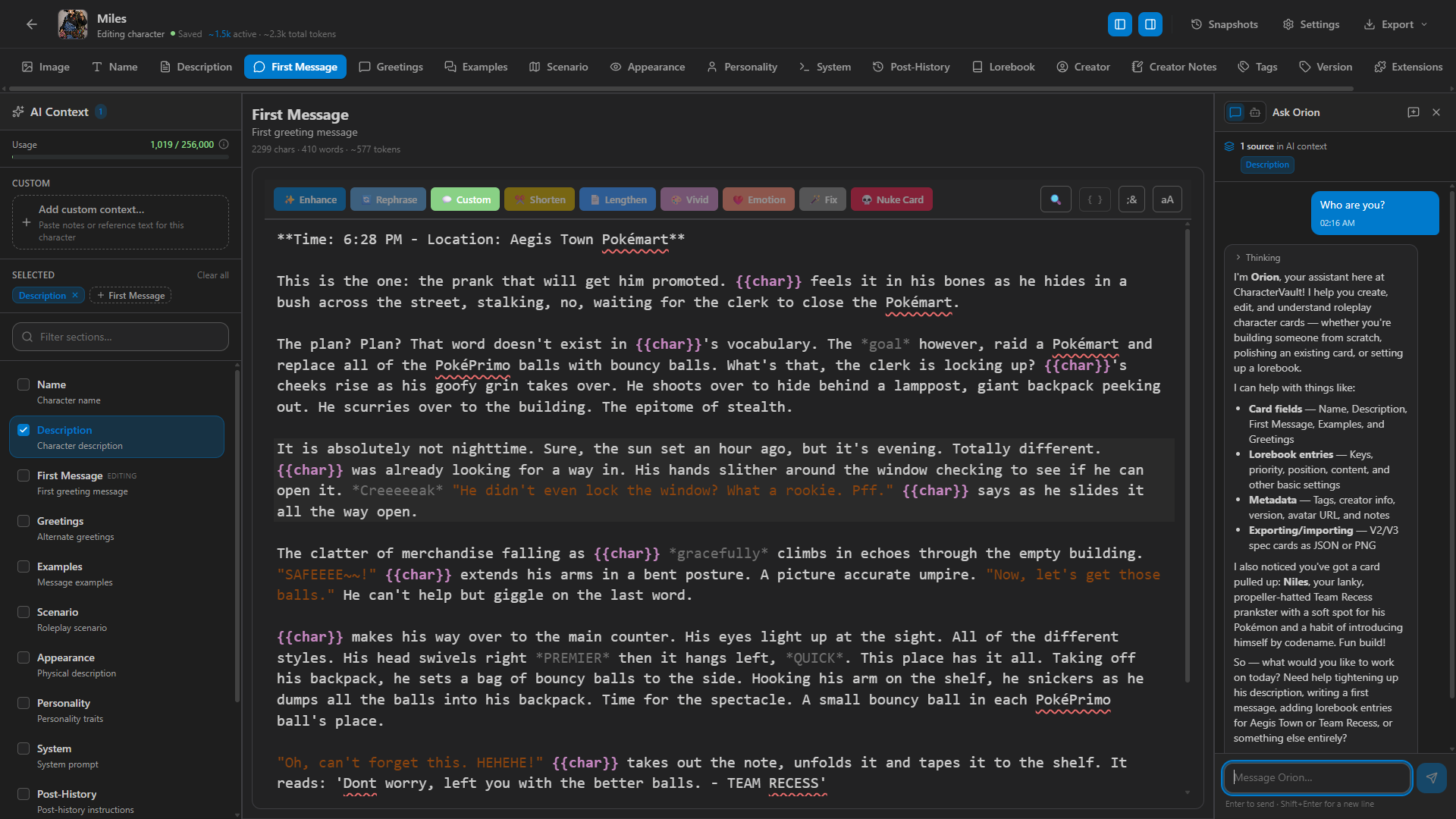Viewport: 1456px width, 819px height.
Task: Click the Shorten button
Action: (x=539, y=199)
